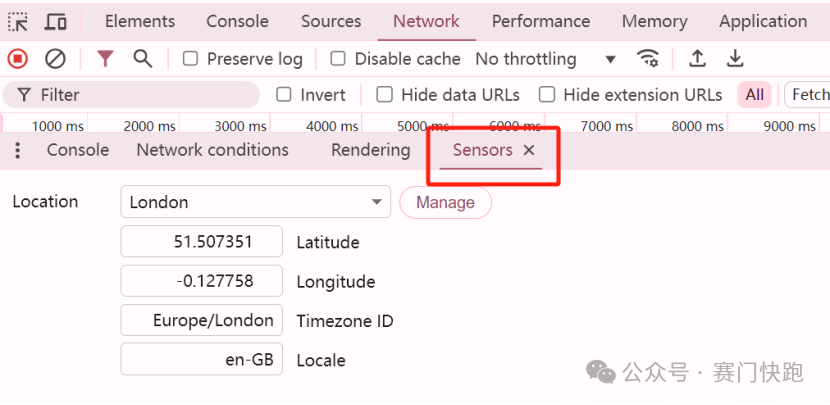
Task: Open the Location dropdown showing London
Action: [255, 202]
